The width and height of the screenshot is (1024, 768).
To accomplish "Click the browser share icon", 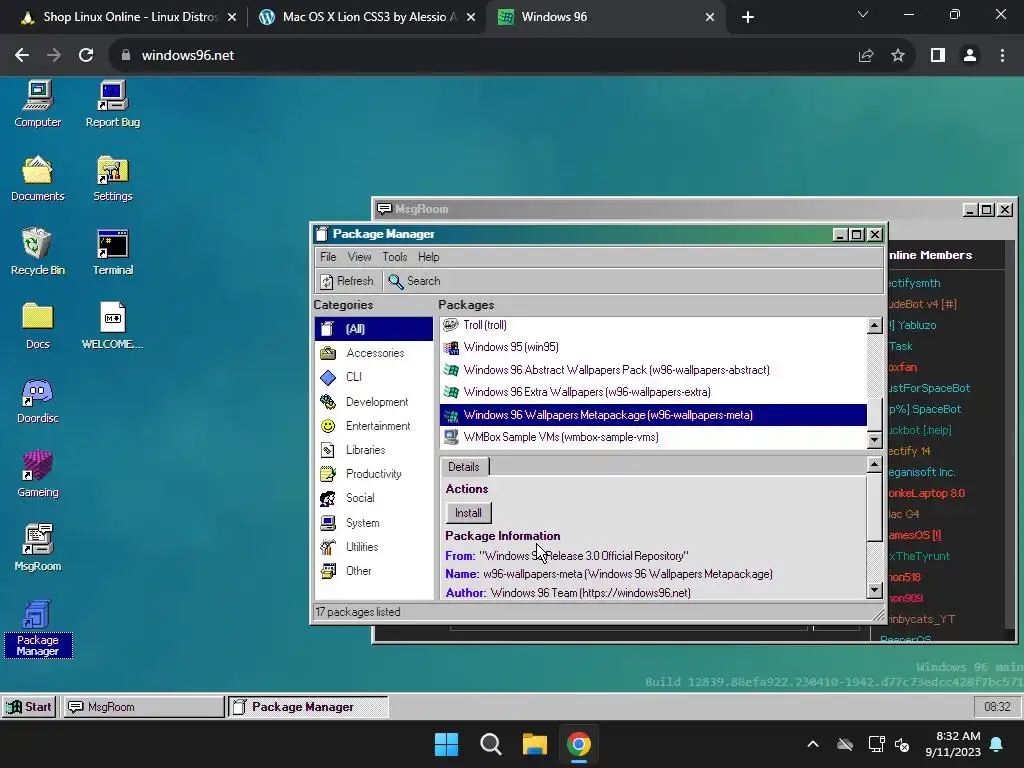I will coord(866,56).
